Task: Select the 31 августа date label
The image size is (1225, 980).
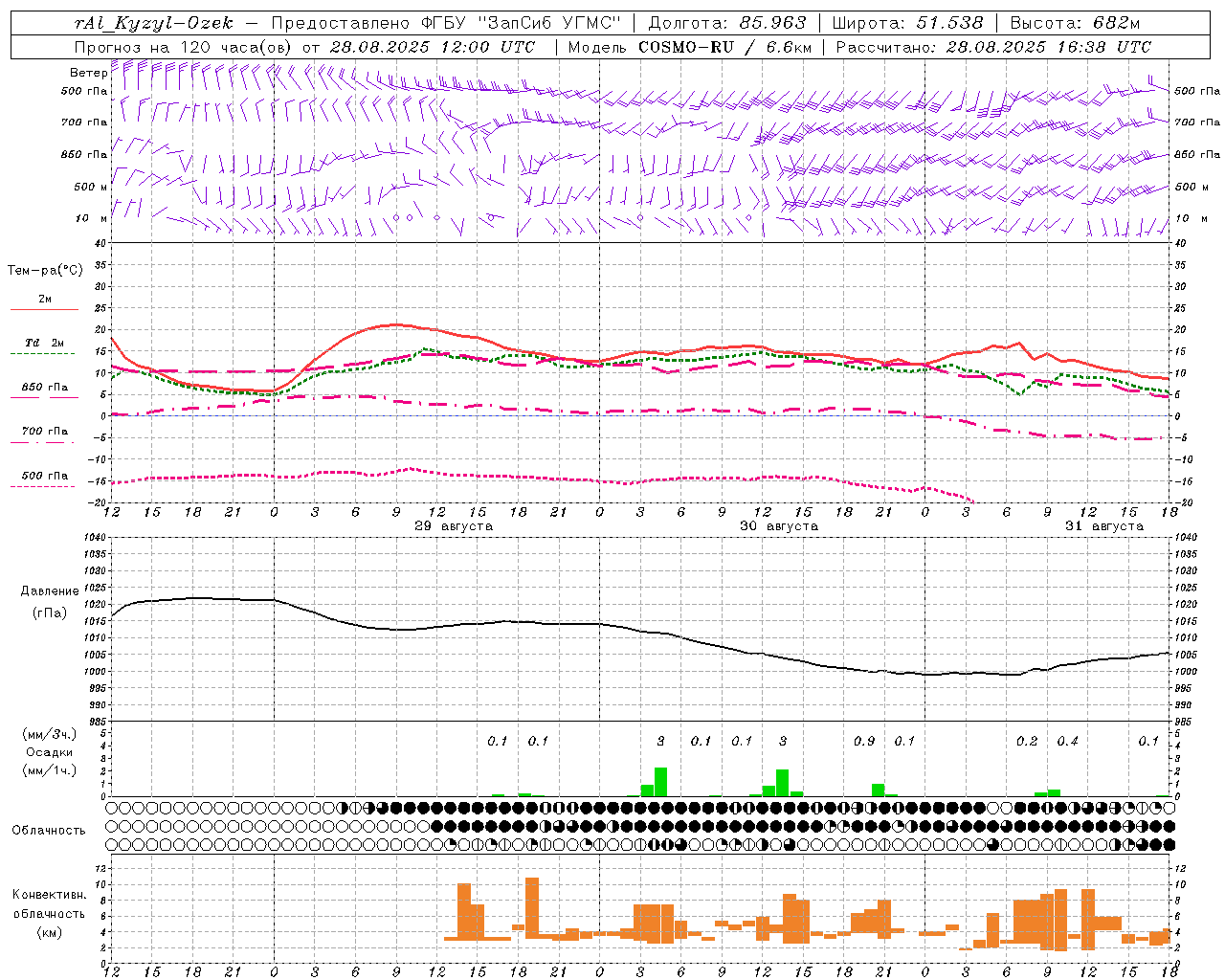Action: point(1104,526)
